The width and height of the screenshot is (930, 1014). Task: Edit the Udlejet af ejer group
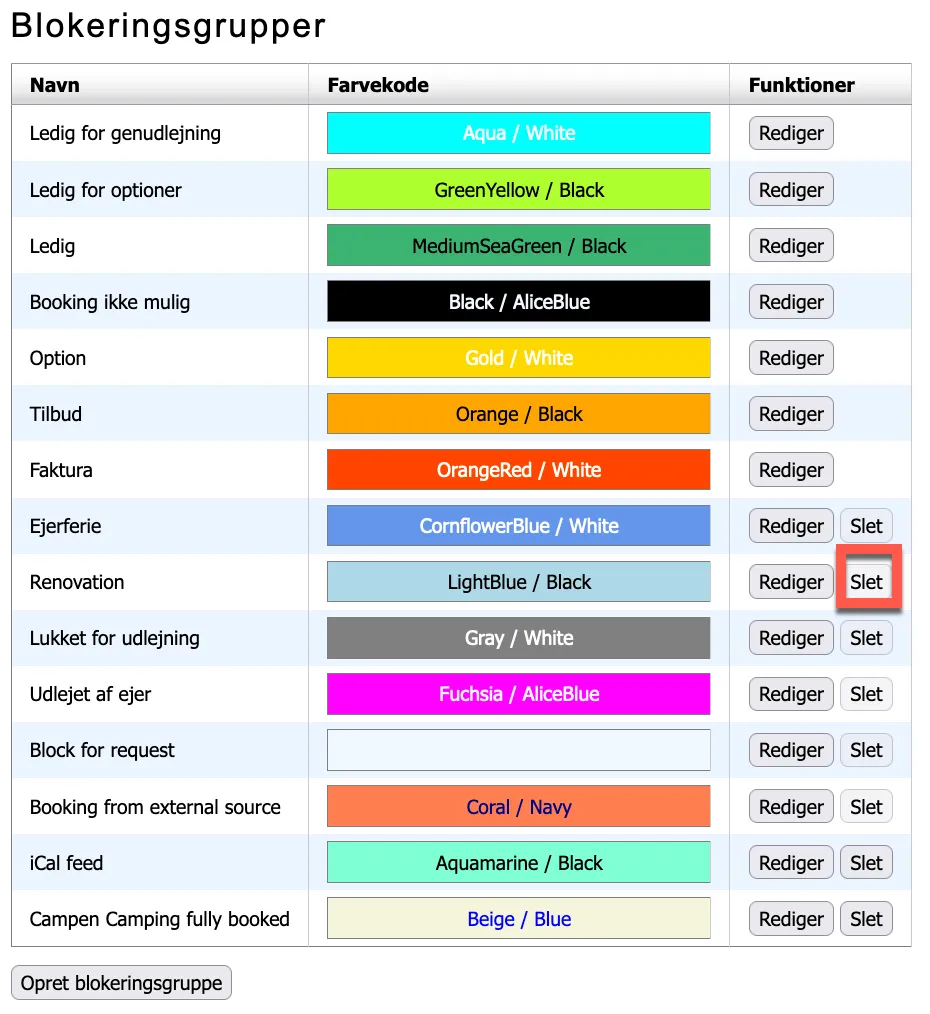791,694
